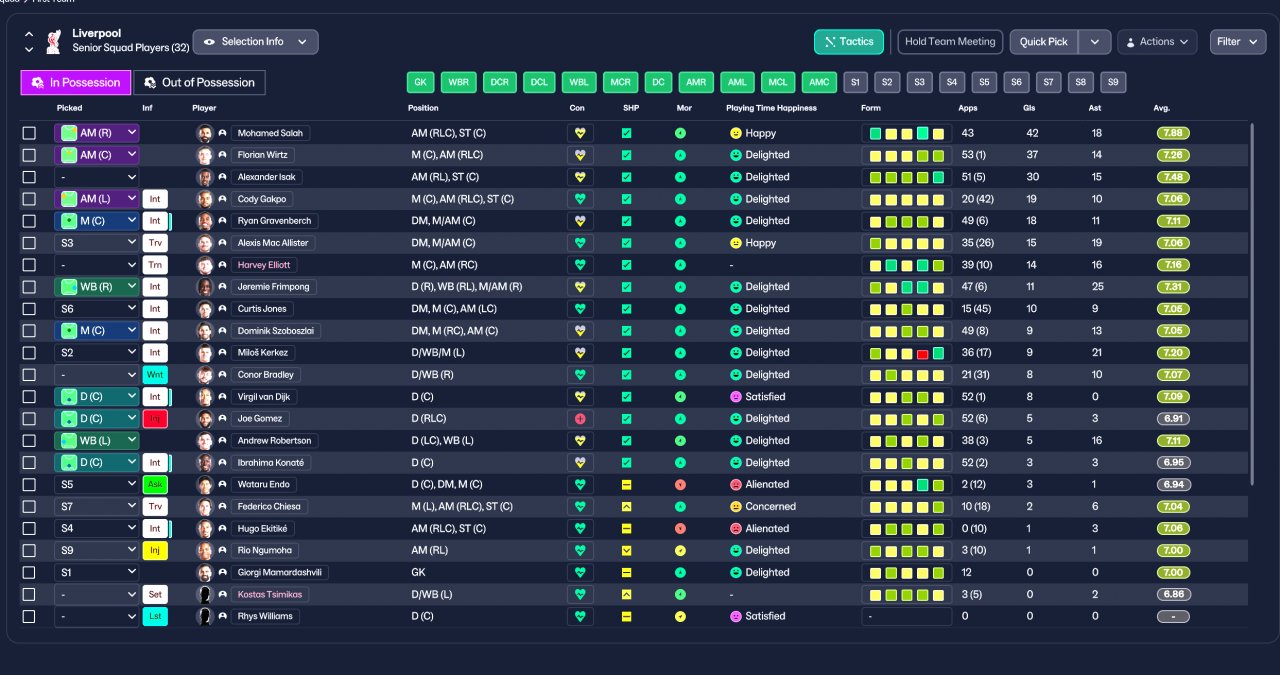Click the Hold Team Meeting button
Image resolution: width=1280 pixels, height=675 pixels.
point(950,42)
